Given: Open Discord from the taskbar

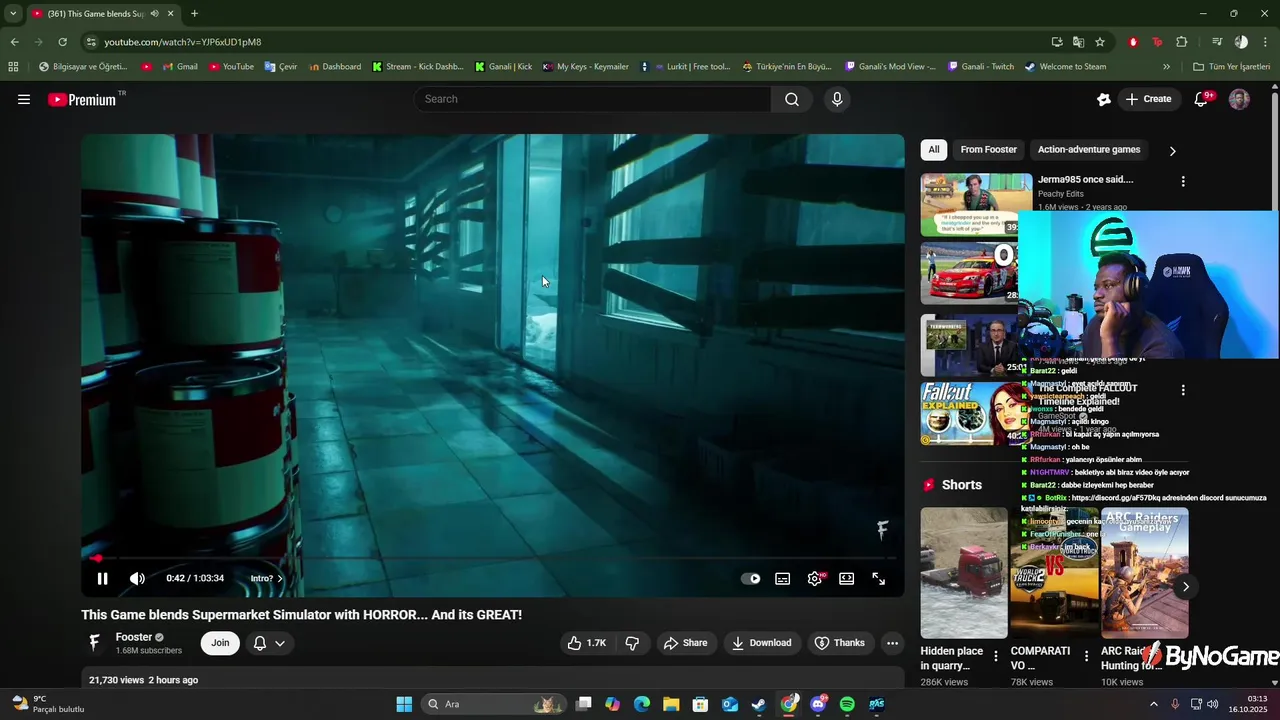Looking at the screenshot, I should point(818,704).
